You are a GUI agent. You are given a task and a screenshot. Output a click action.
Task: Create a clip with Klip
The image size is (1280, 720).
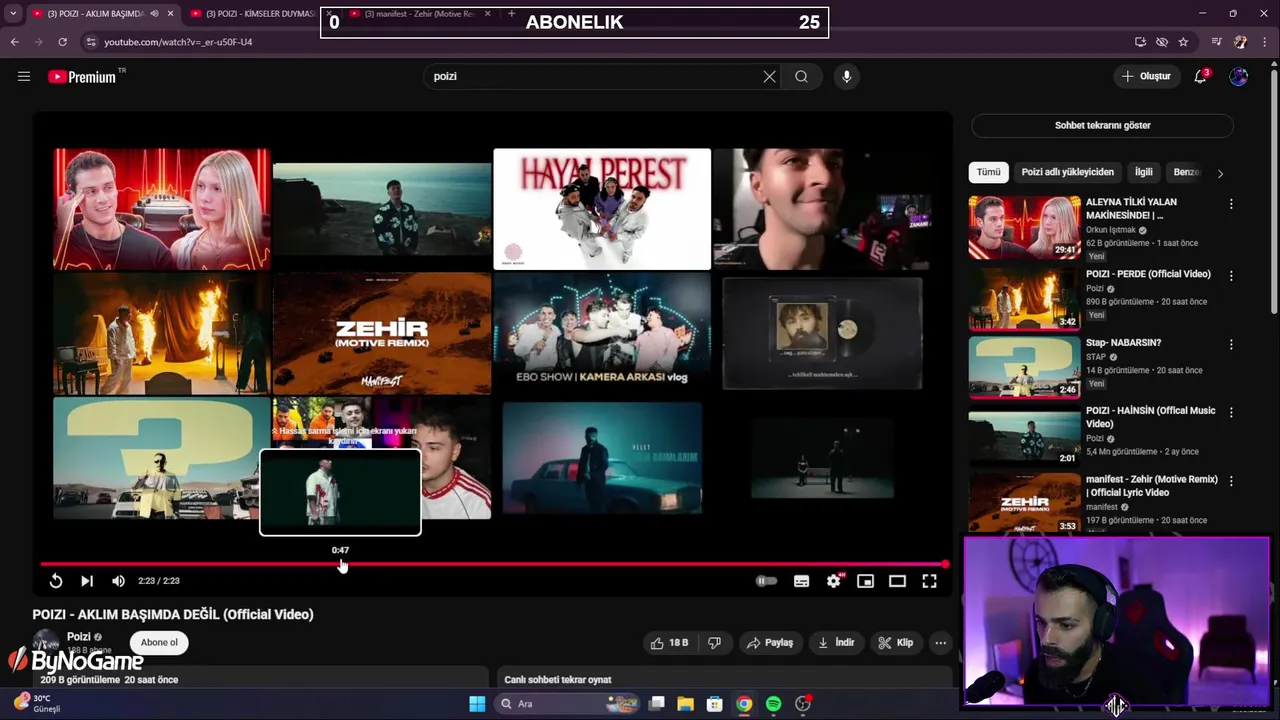pyautogui.click(x=896, y=643)
